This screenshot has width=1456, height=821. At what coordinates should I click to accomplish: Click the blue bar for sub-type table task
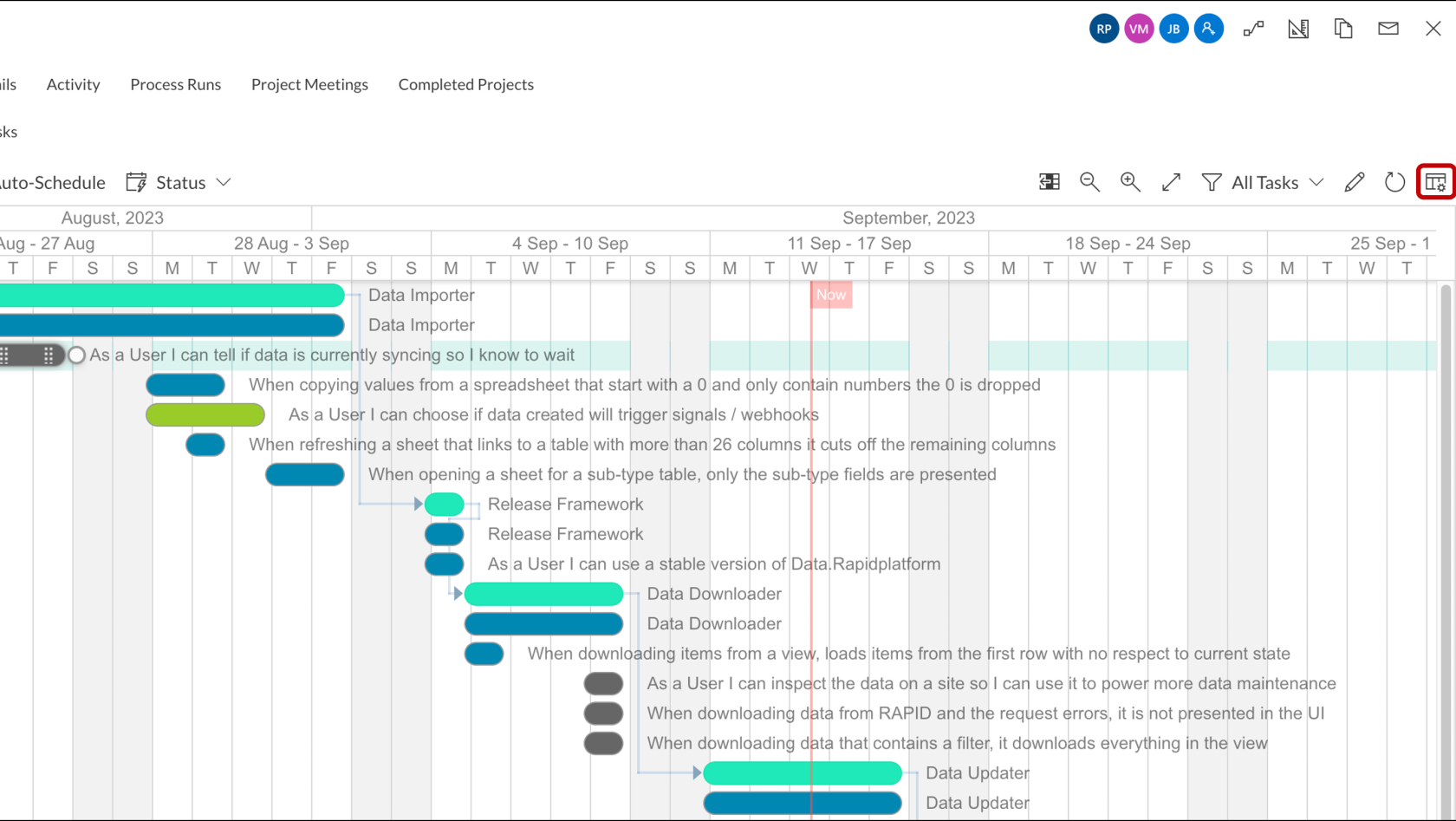305,474
